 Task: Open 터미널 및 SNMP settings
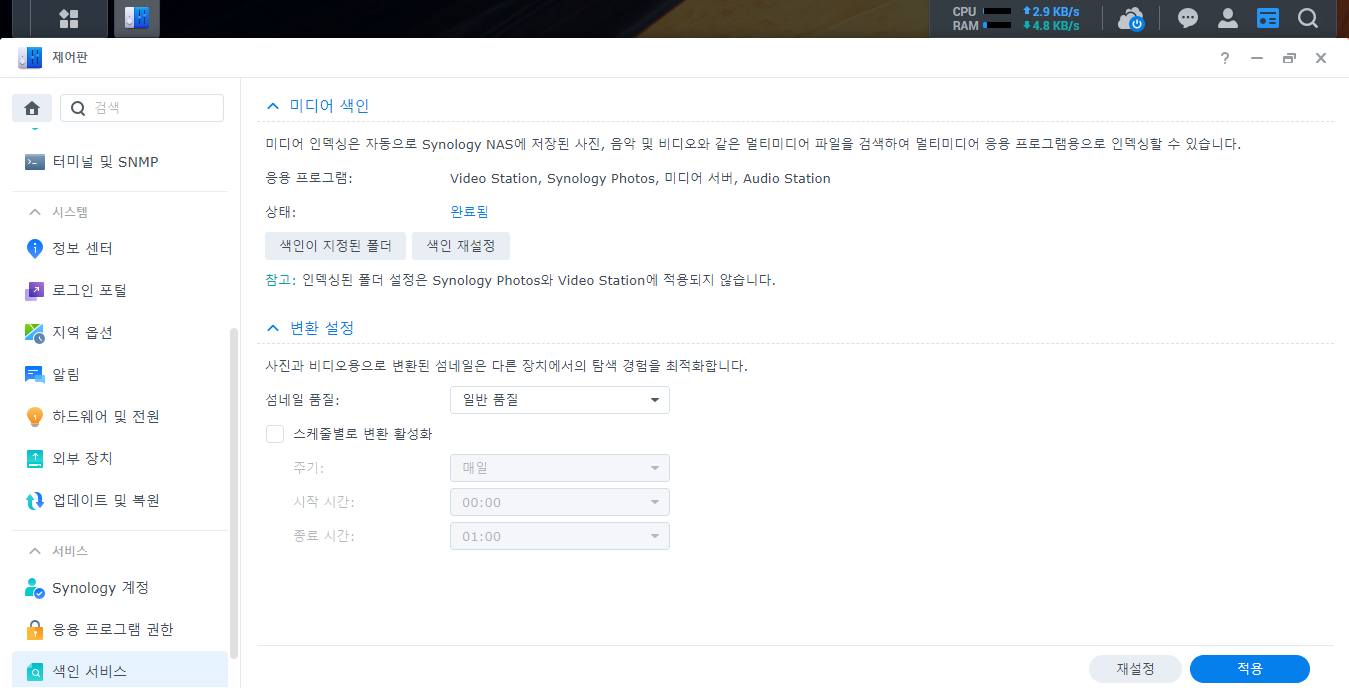pos(120,162)
